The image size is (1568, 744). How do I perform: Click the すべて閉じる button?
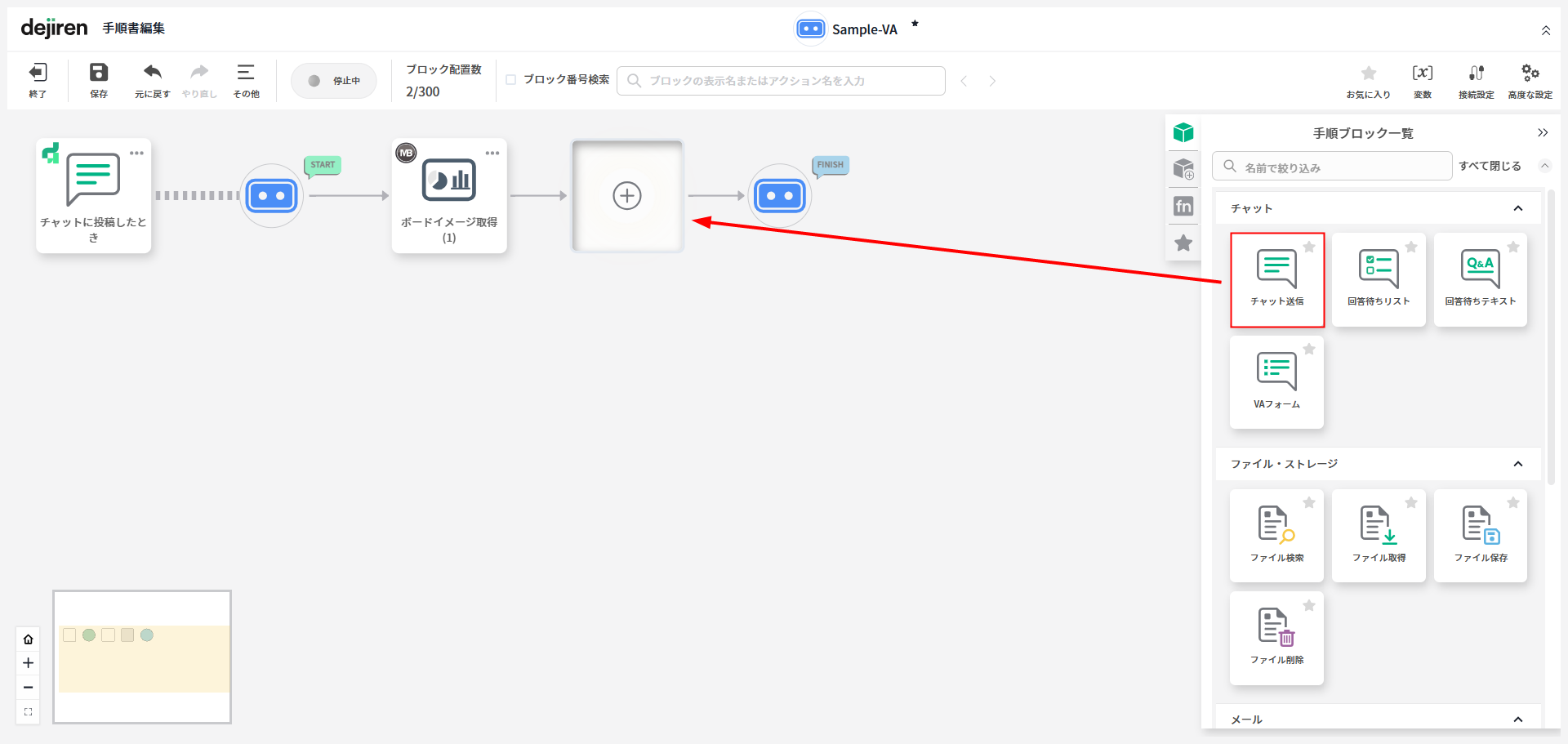pos(1490,166)
